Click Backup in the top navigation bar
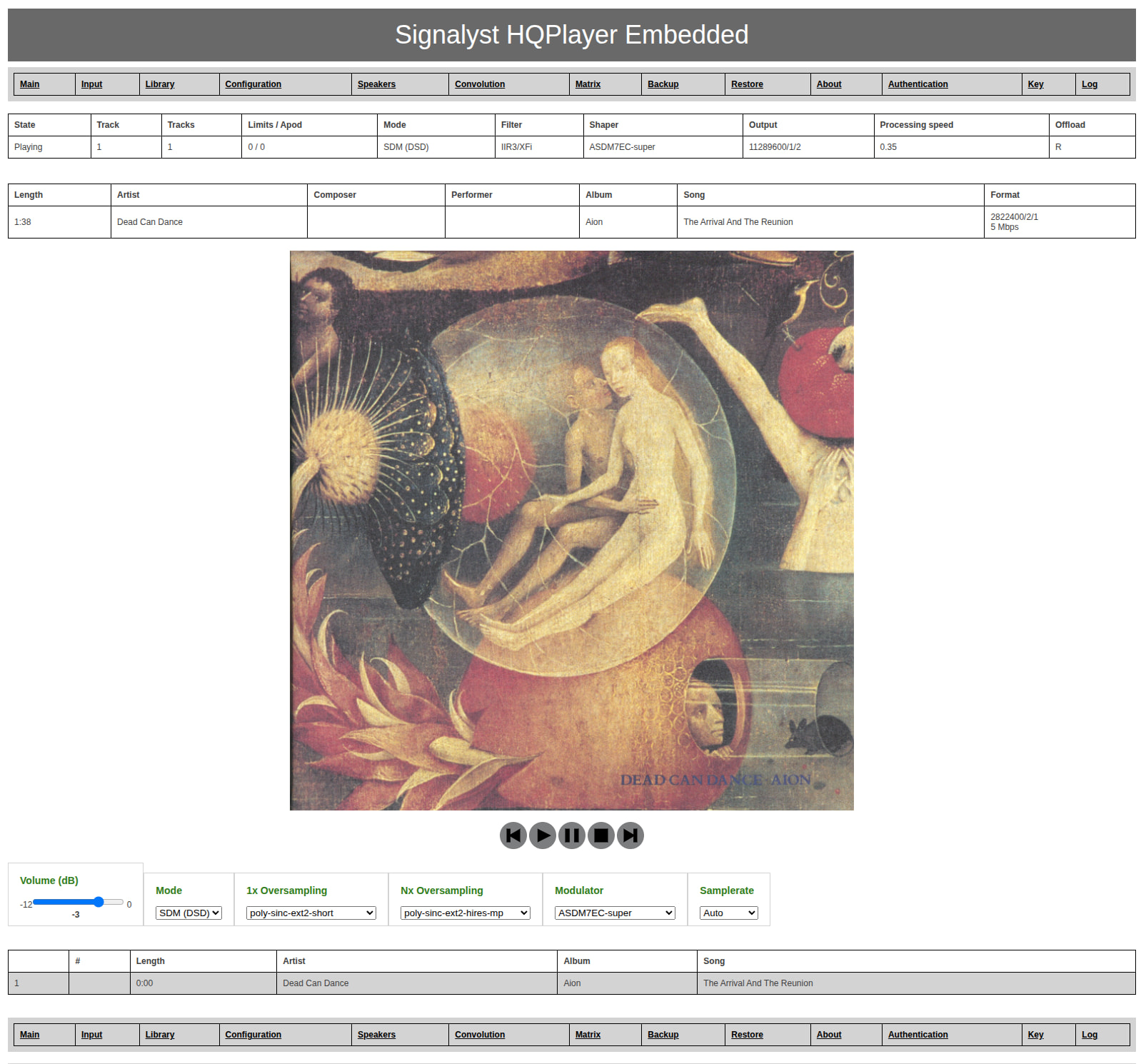The width and height of the screenshot is (1146, 1064). [x=663, y=84]
